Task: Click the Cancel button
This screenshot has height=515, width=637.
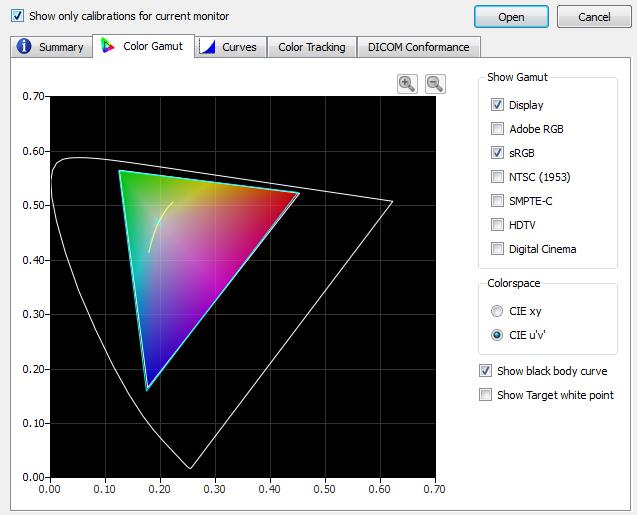Action: point(594,17)
